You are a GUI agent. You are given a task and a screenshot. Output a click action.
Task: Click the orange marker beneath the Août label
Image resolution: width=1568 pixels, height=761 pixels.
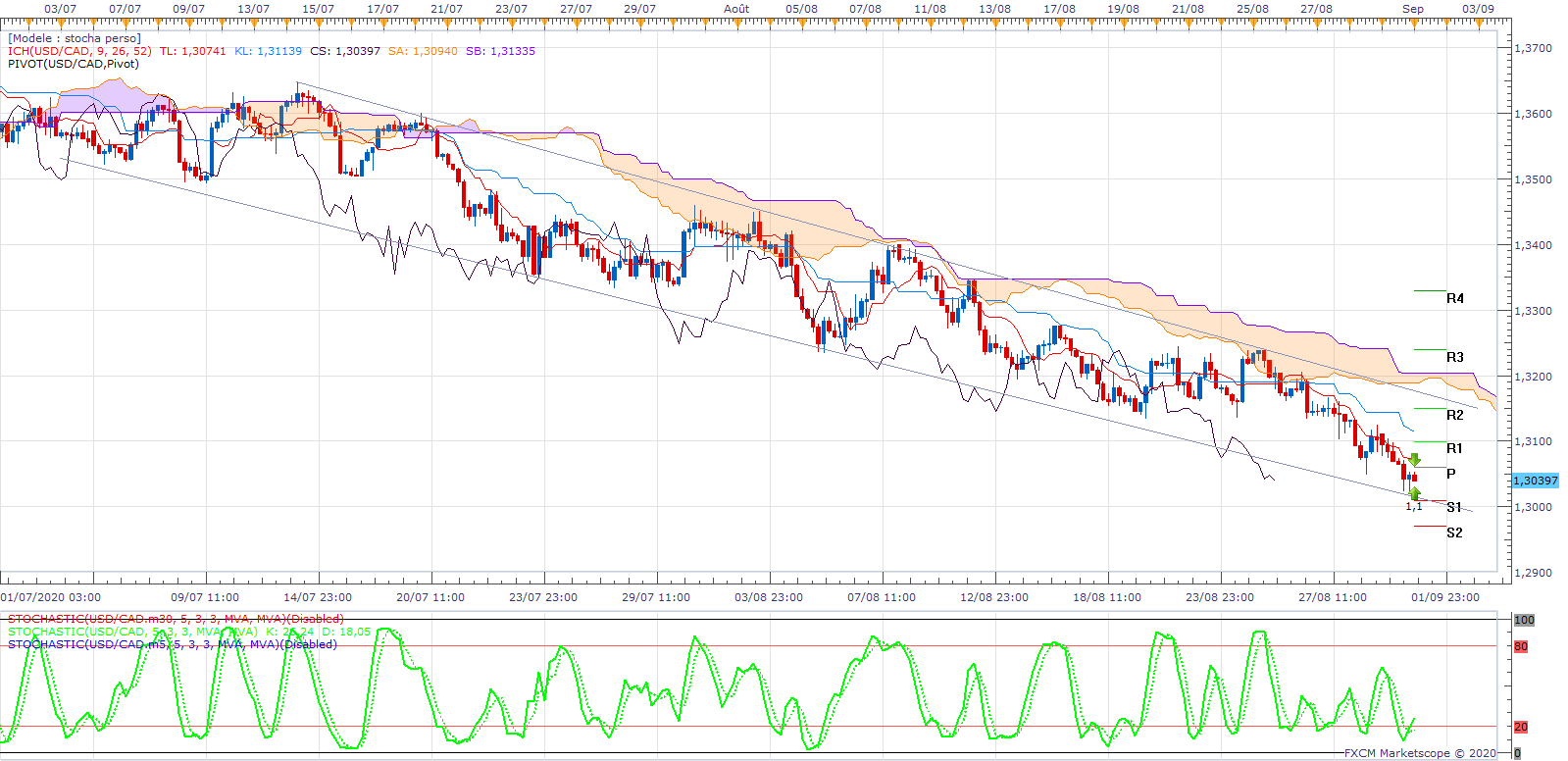point(736,25)
